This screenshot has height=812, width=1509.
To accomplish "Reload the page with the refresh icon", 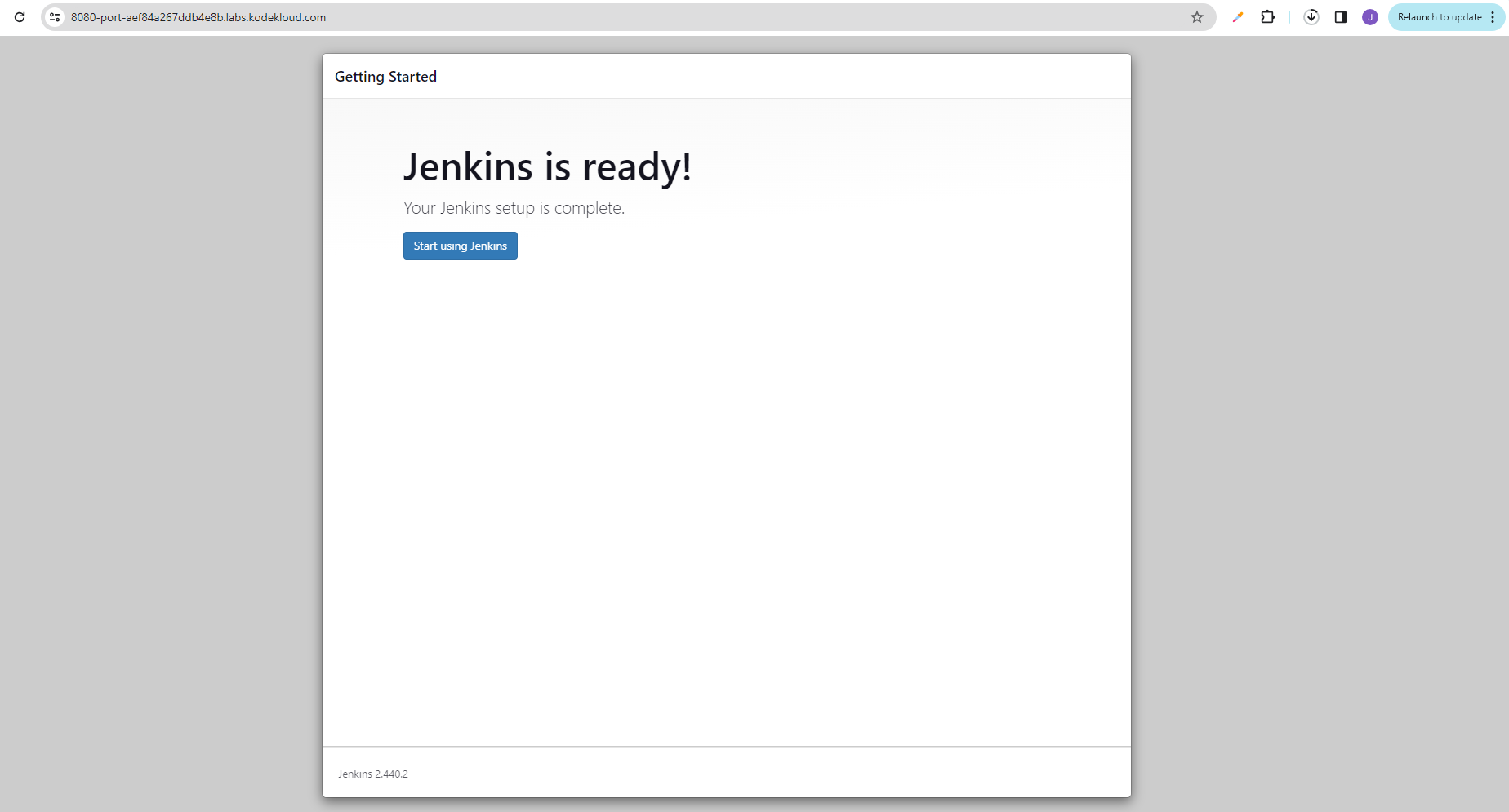I will (x=20, y=17).
